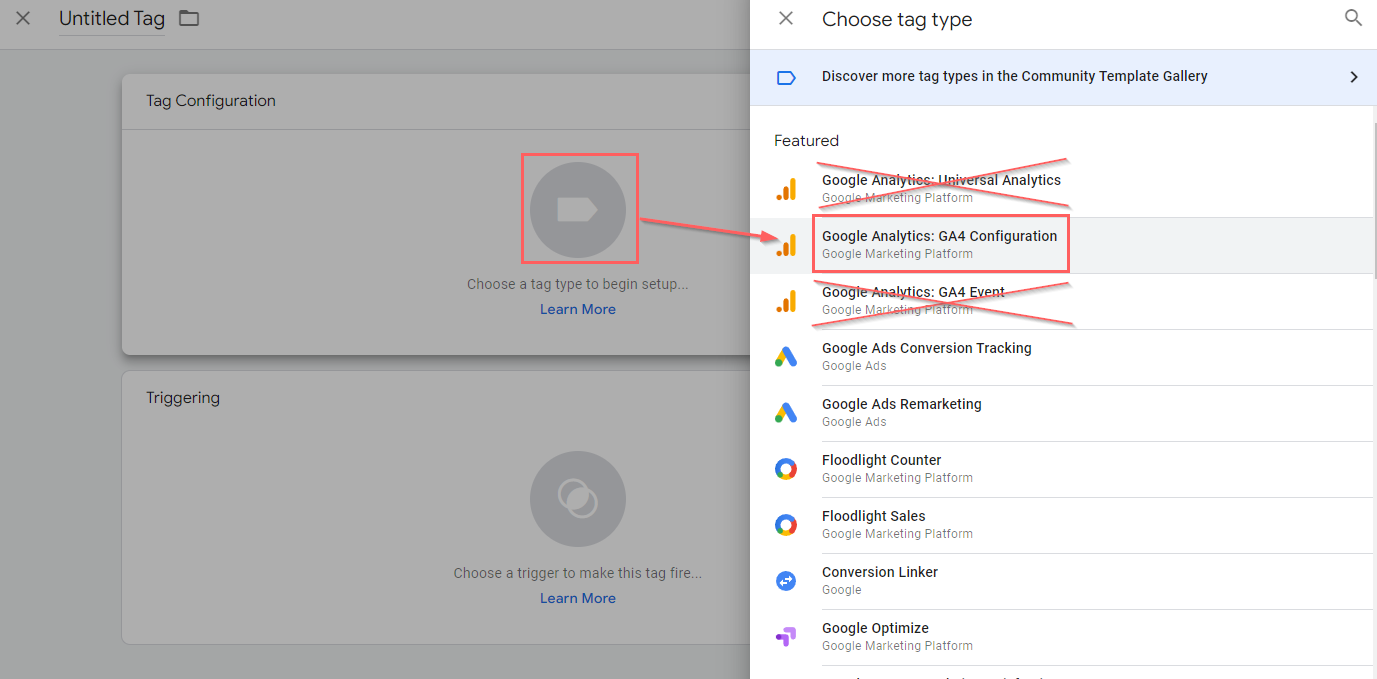Open the folder icon beside Untitled Tag
Viewport: 1377px width, 679px height.
coord(189,18)
